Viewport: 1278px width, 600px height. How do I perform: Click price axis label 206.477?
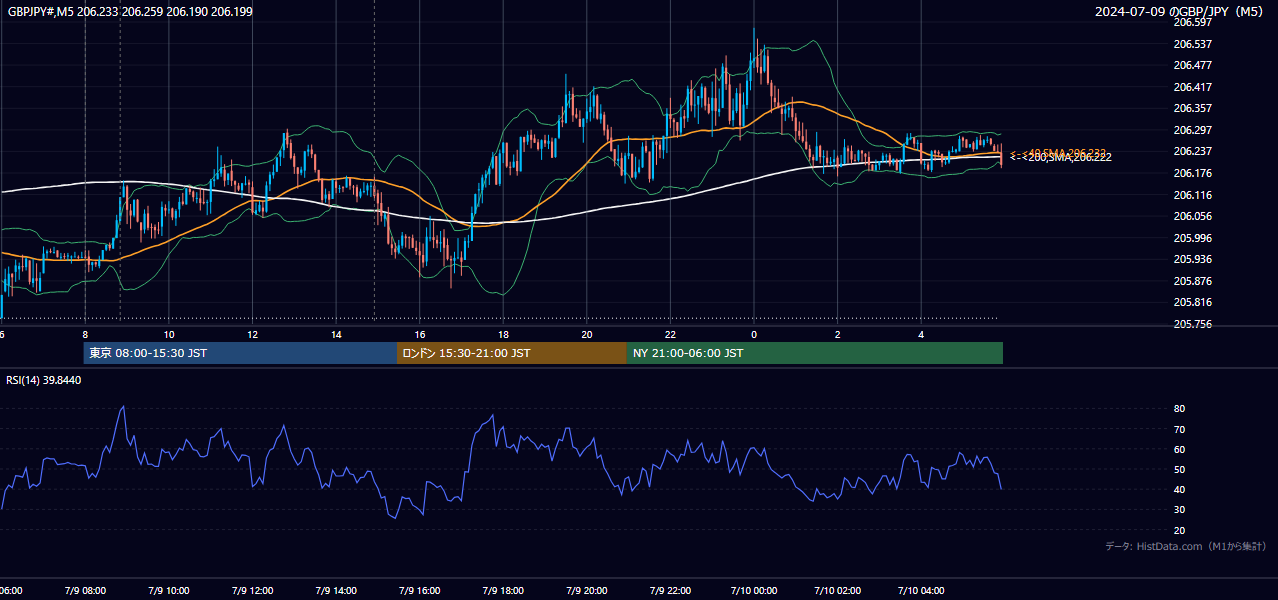[1192, 65]
